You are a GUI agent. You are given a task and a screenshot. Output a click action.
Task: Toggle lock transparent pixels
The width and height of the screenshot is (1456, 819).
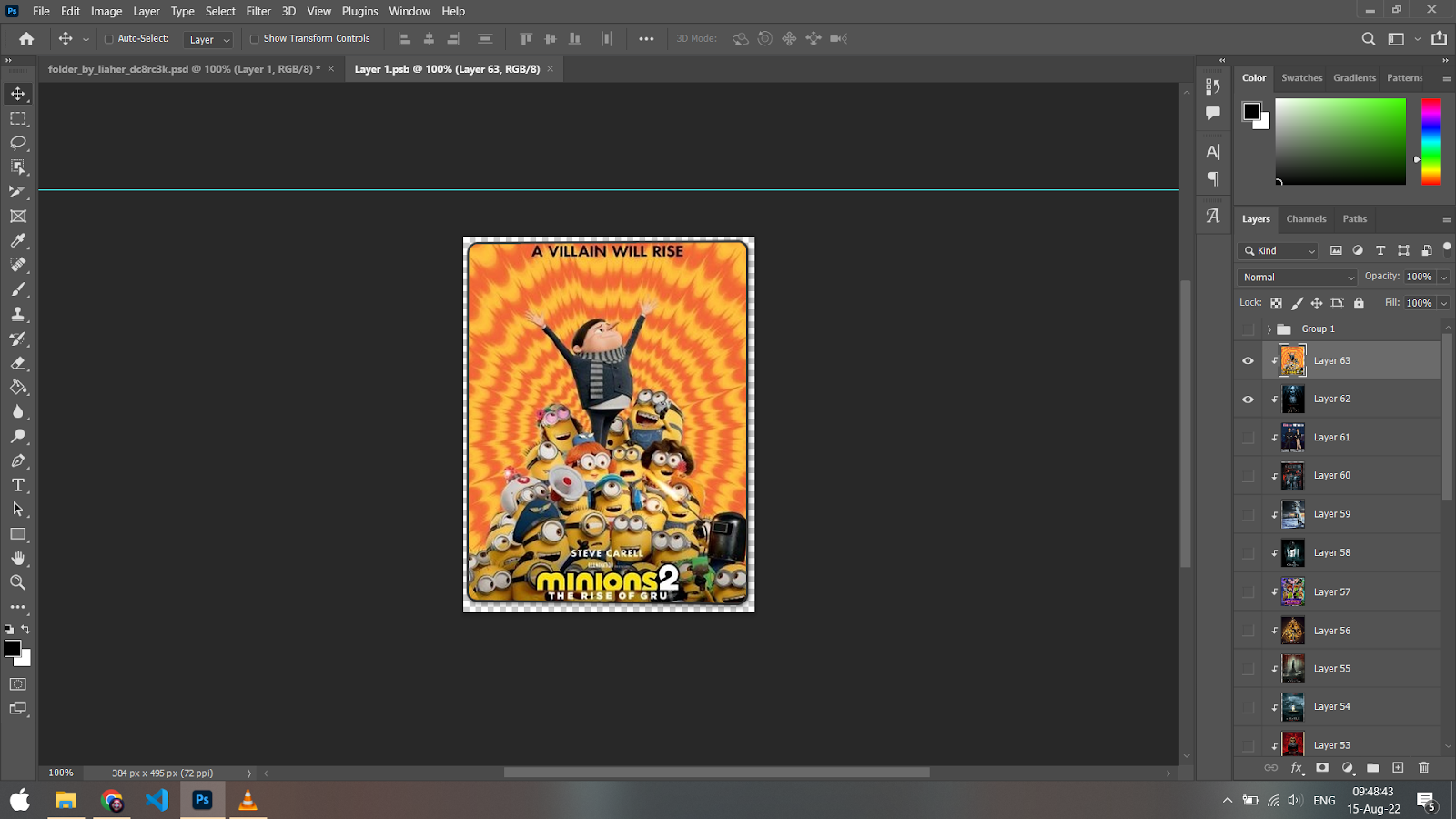[1276, 303]
